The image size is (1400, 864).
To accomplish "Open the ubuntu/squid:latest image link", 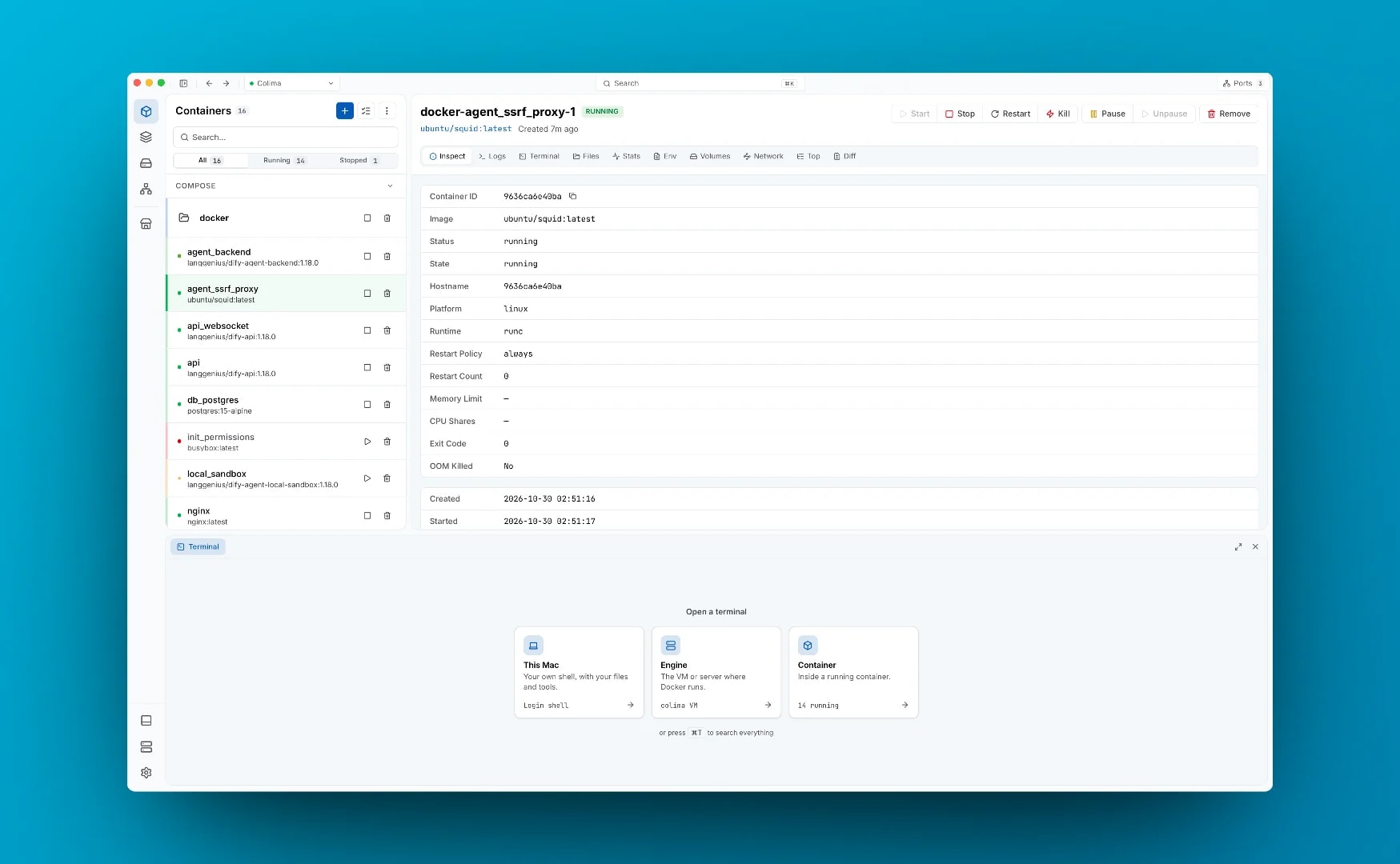I will coord(466,129).
